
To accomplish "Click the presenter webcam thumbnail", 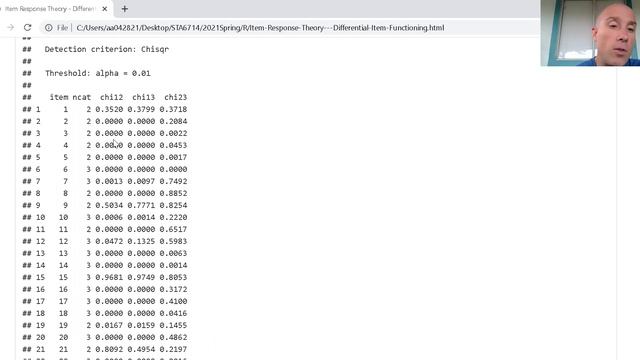I will [x=590, y=33].
